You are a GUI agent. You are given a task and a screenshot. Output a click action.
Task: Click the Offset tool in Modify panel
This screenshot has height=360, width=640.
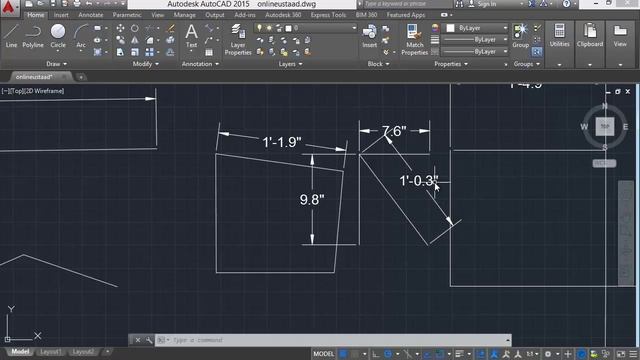pyautogui.click(x=171, y=52)
